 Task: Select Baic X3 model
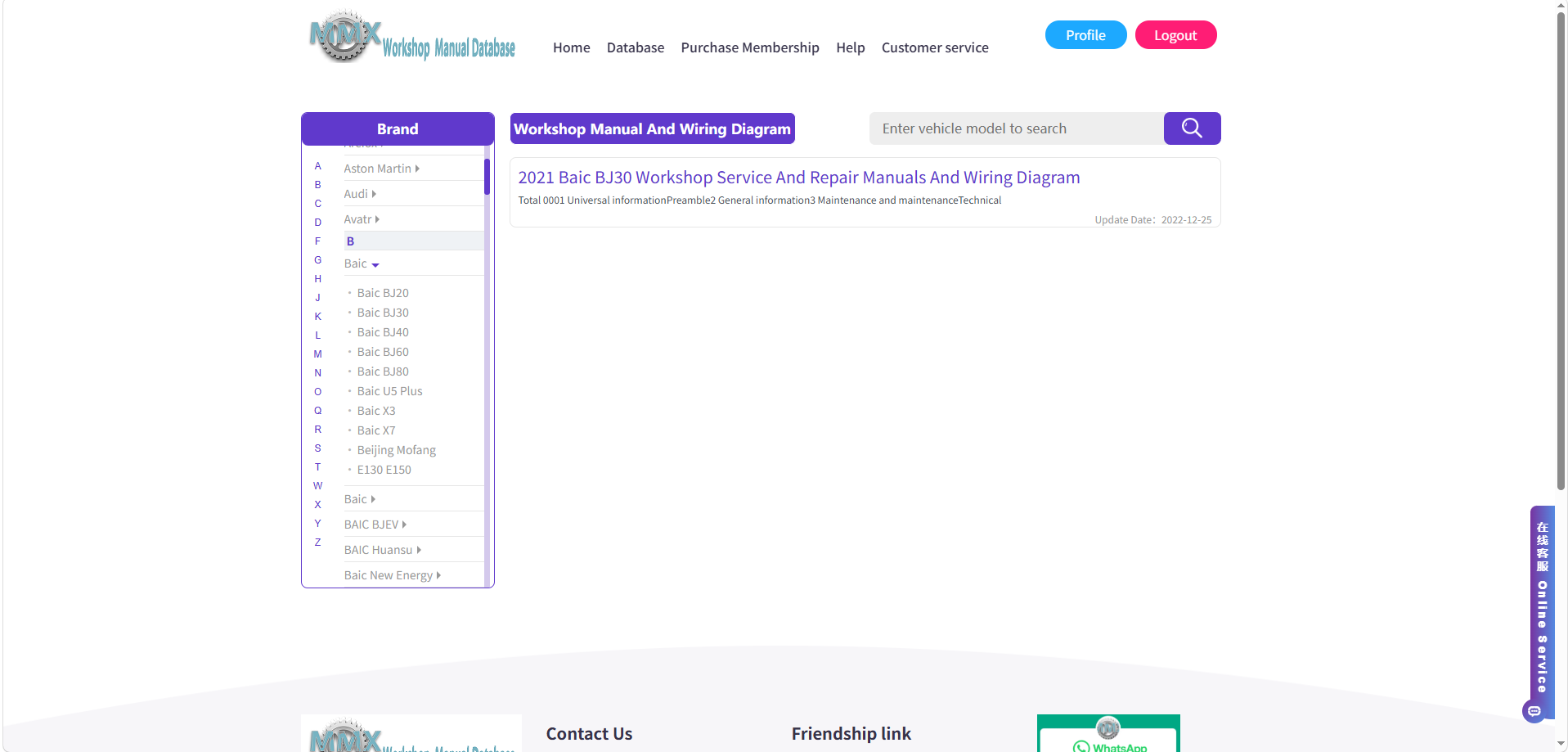tap(376, 411)
